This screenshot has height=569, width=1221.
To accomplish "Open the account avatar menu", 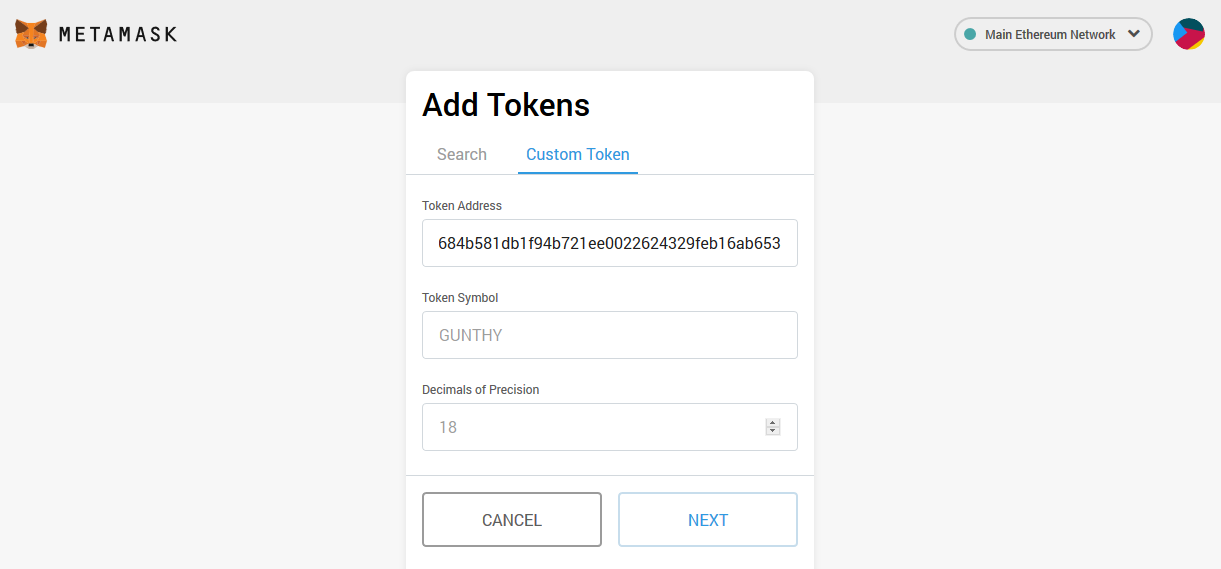I will point(1188,34).
